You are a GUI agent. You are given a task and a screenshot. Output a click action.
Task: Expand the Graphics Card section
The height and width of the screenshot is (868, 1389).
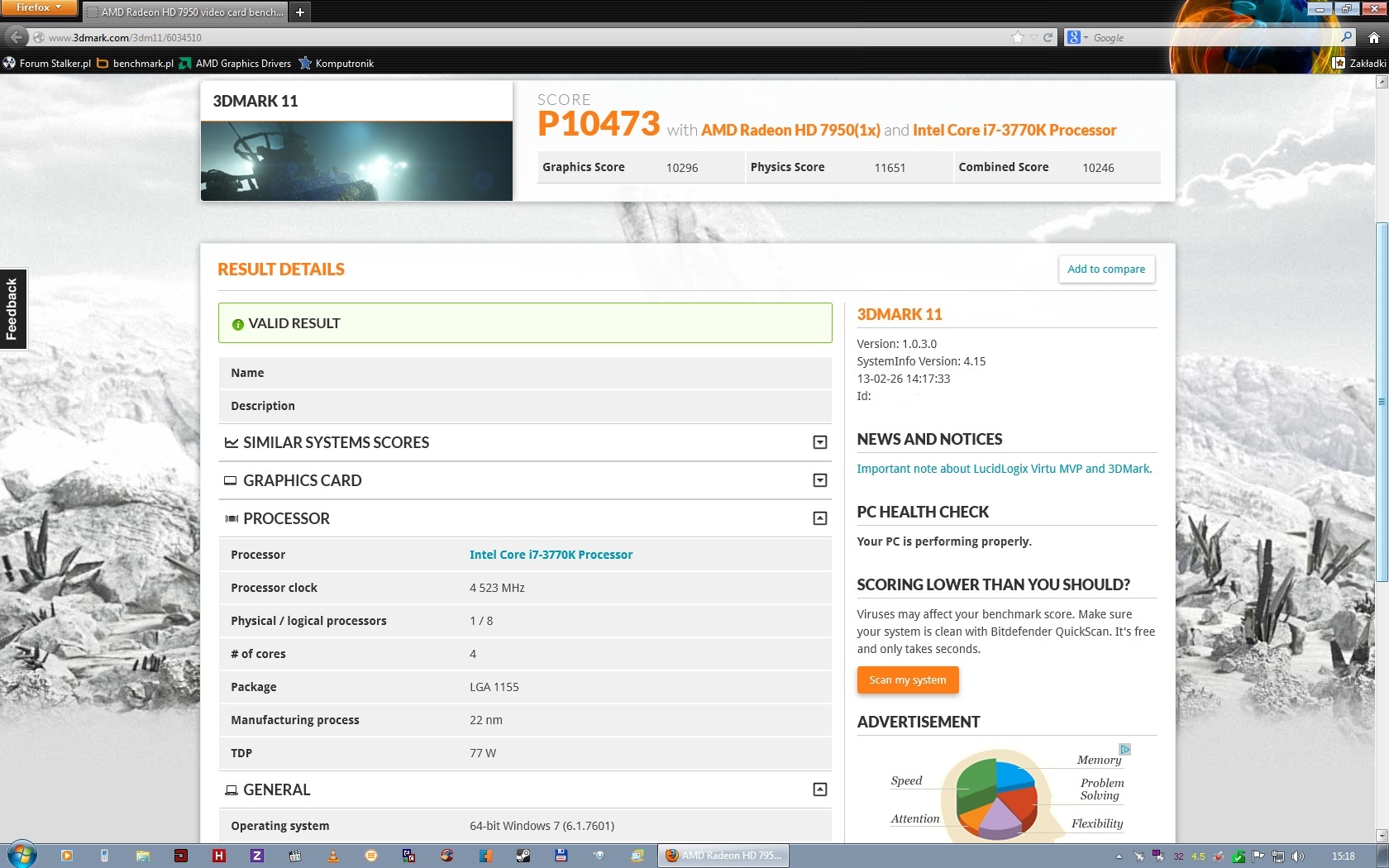click(x=819, y=480)
